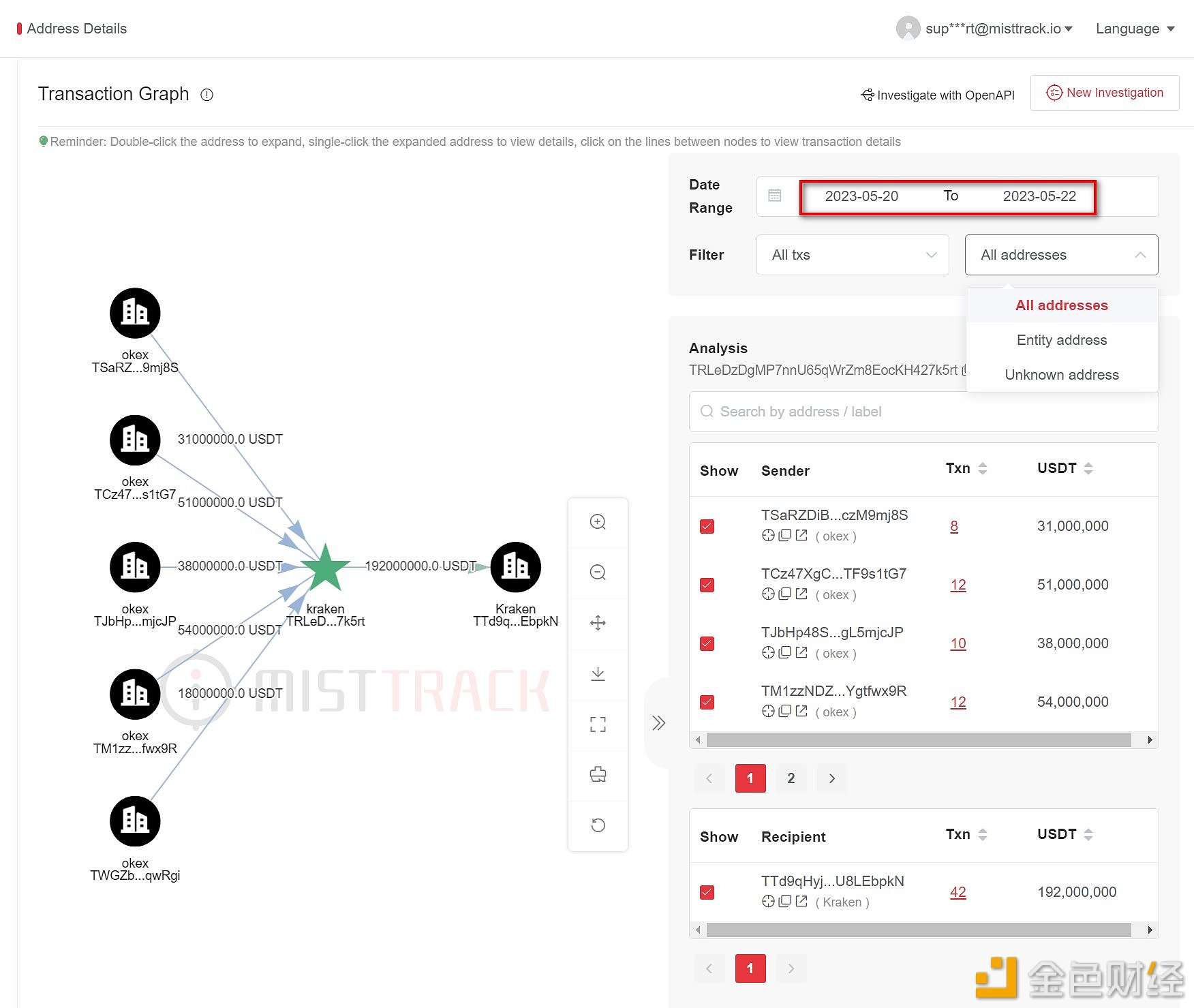Click the target icon under TSaRZDiB...czM9mj8S

pyautogui.click(x=768, y=536)
